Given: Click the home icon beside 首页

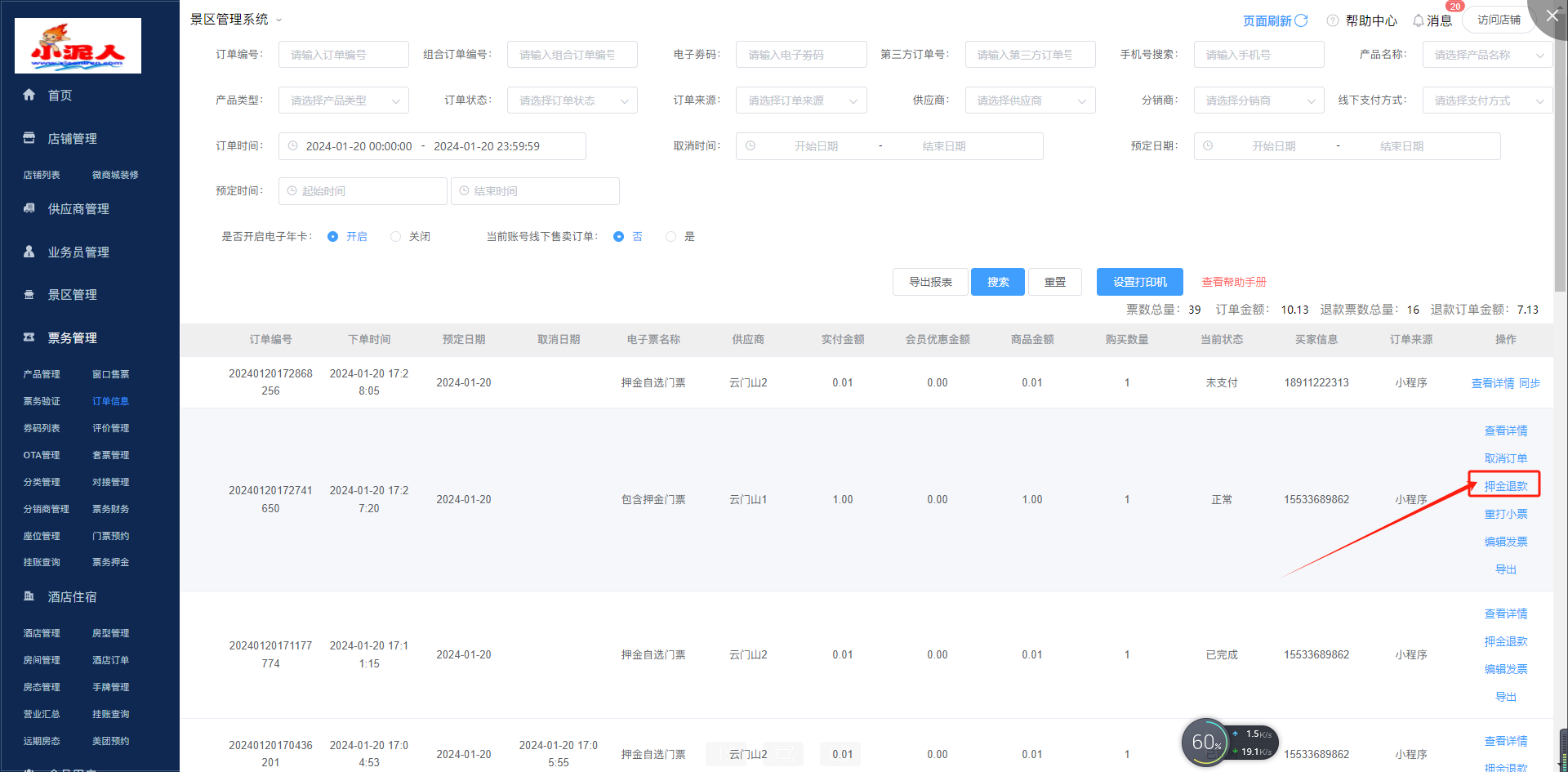Looking at the screenshot, I should [x=29, y=95].
